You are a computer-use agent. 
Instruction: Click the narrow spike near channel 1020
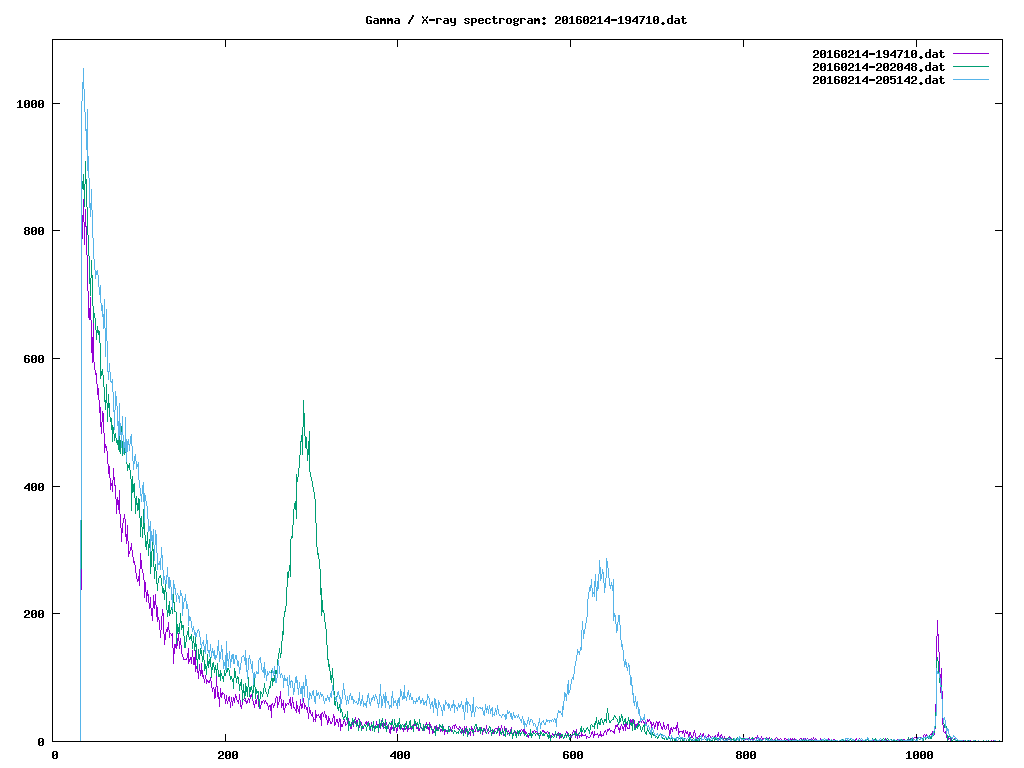tap(937, 622)
